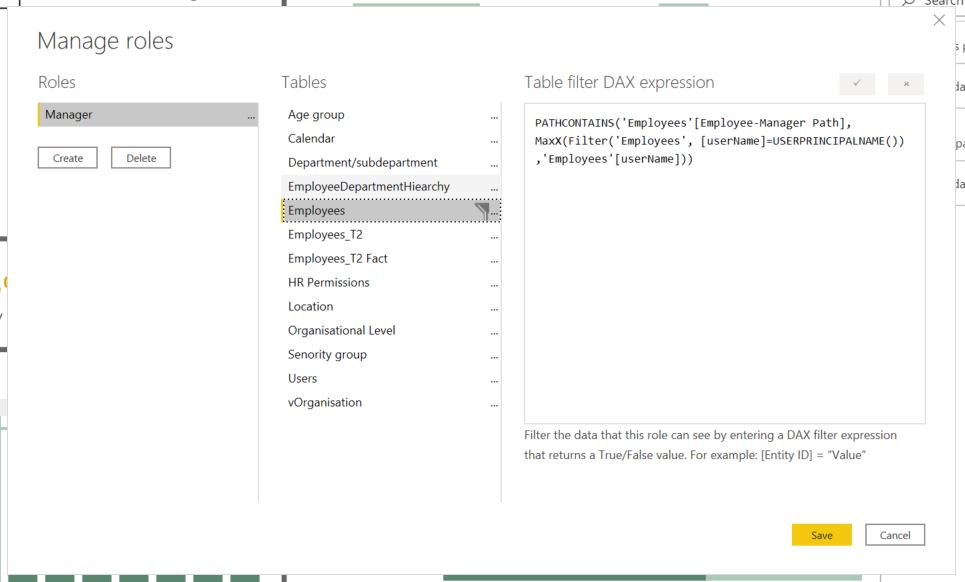Click the X to discard DAX changes

click(x=906, y=84)
